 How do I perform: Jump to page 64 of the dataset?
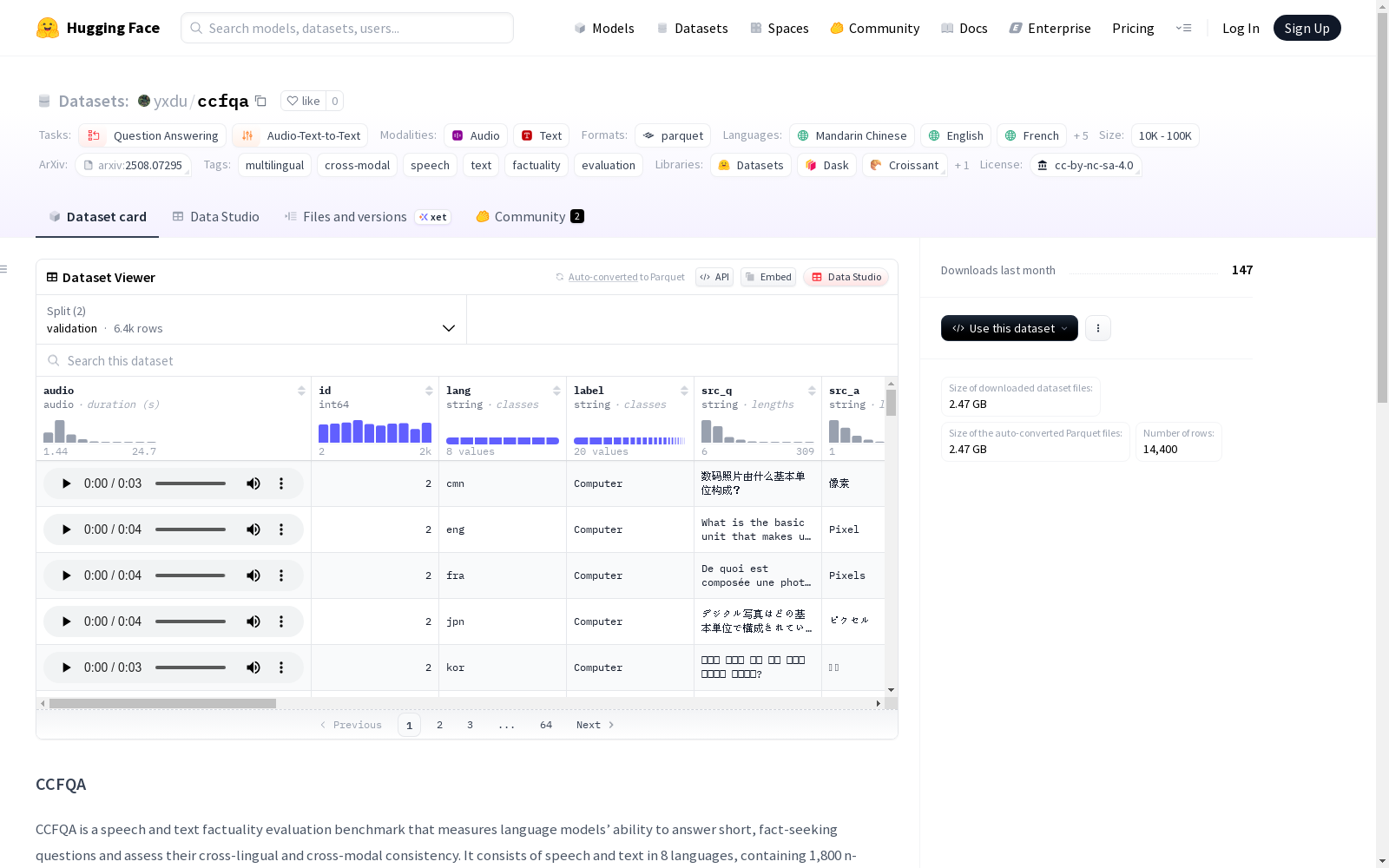tap(546, 725)
